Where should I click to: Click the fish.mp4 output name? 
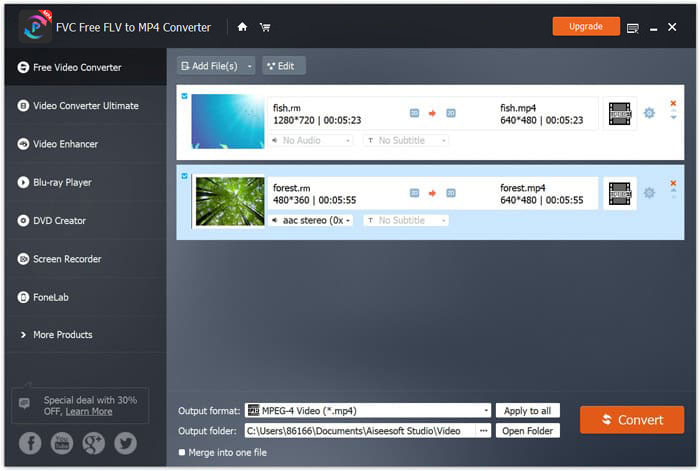(518, 108)
